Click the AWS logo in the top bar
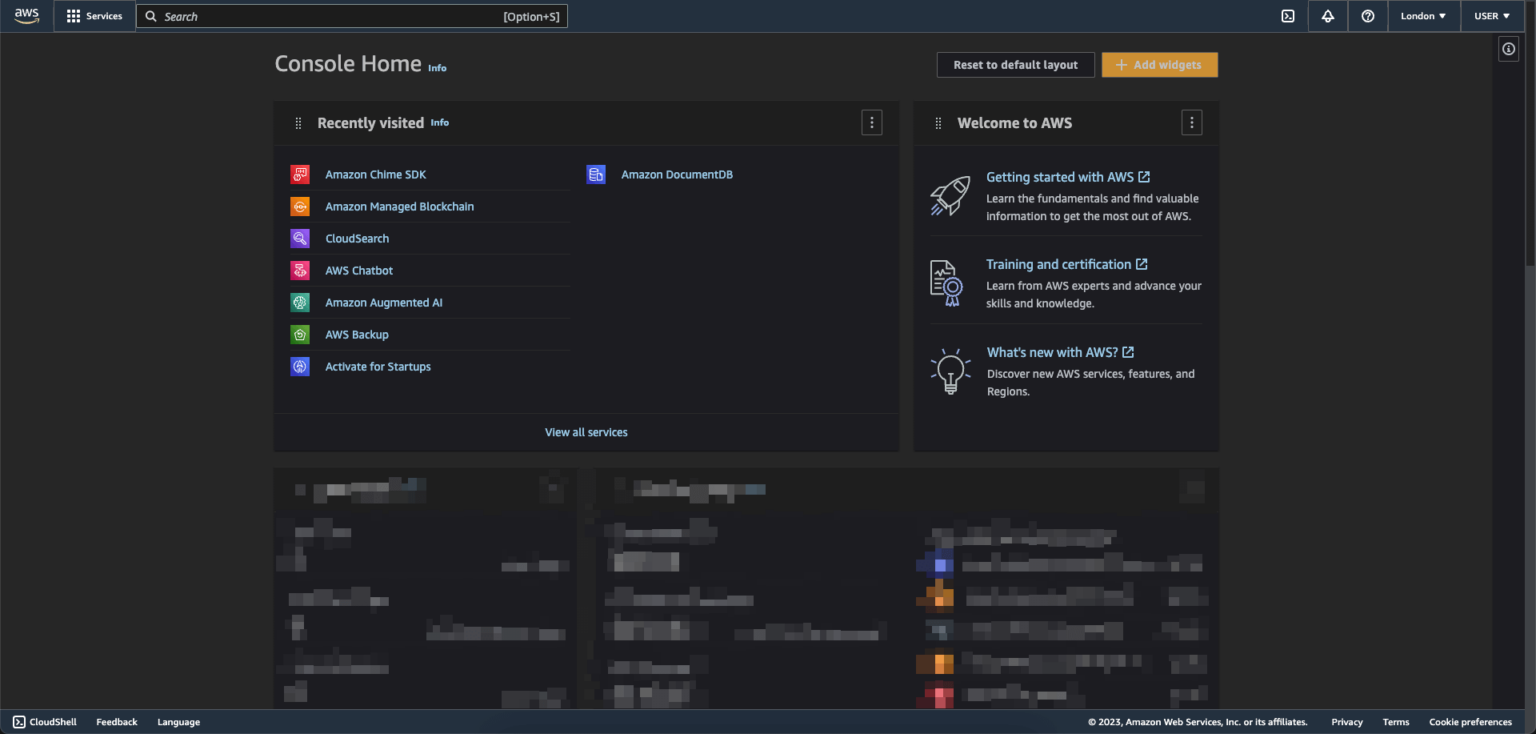1536x734 pixels. point(26,15)
